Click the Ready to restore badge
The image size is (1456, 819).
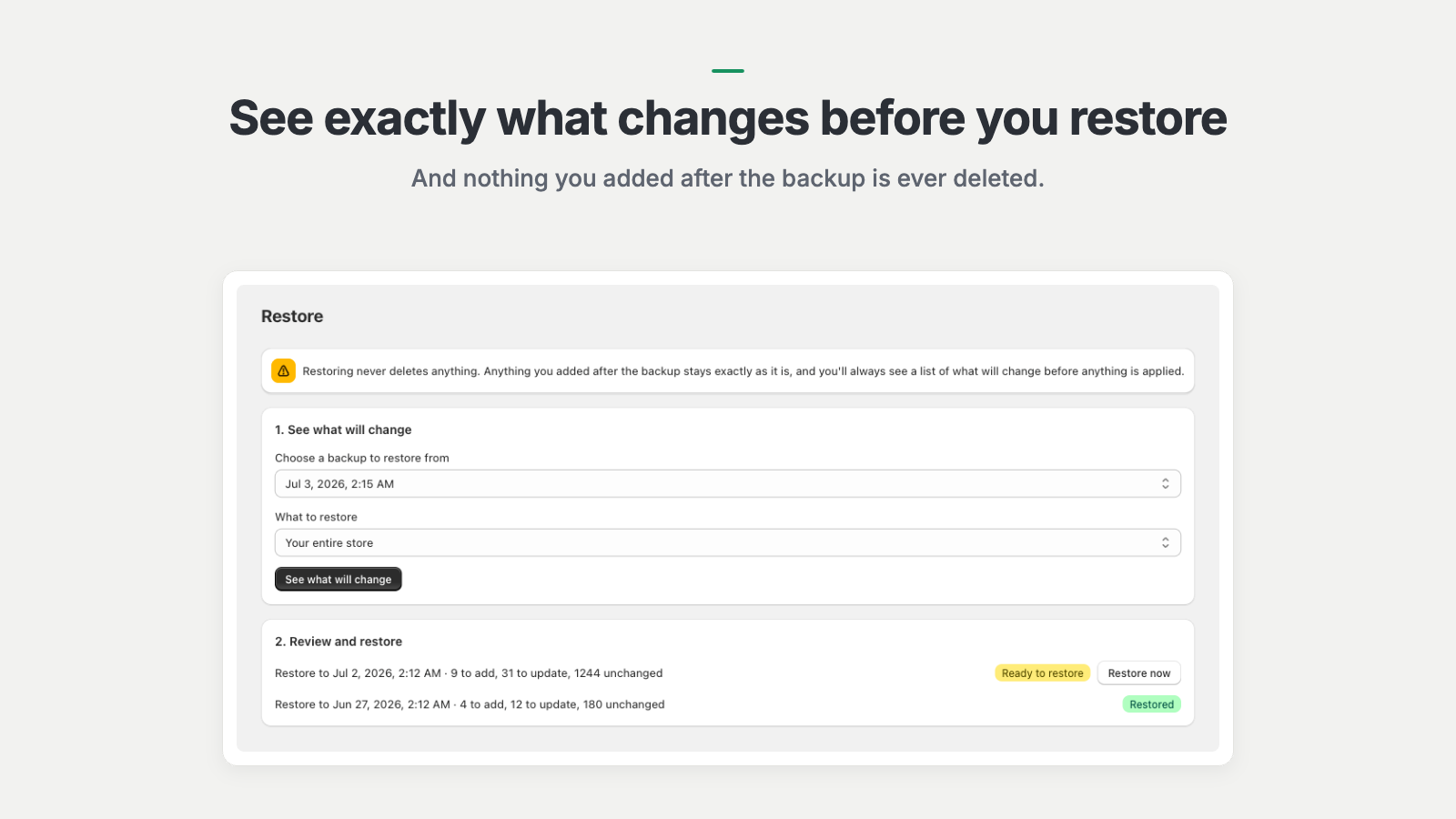tap(1042, 673)
